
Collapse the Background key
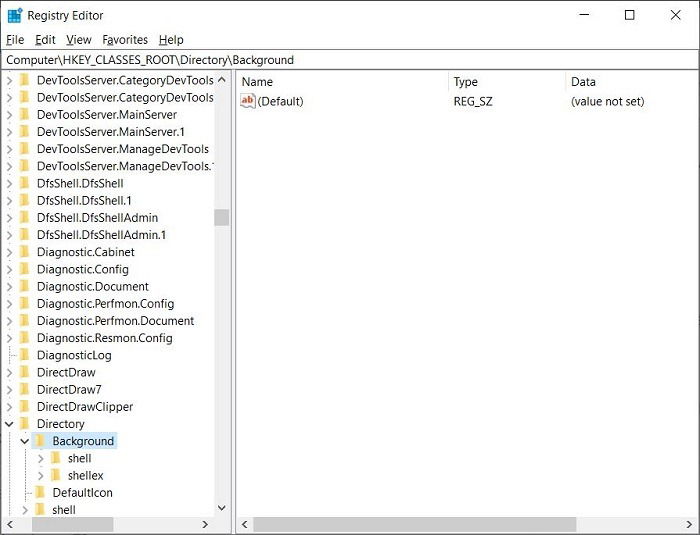(25, 441)
